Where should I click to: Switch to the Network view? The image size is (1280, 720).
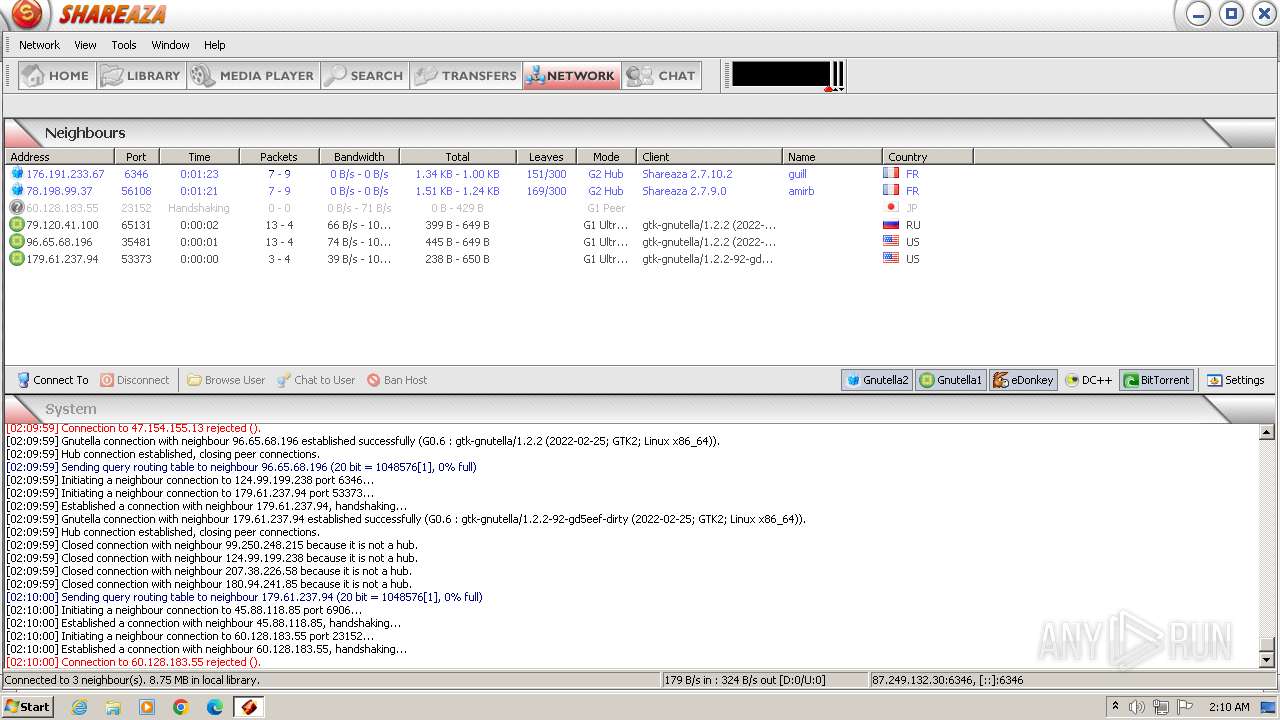coord(572,75)
